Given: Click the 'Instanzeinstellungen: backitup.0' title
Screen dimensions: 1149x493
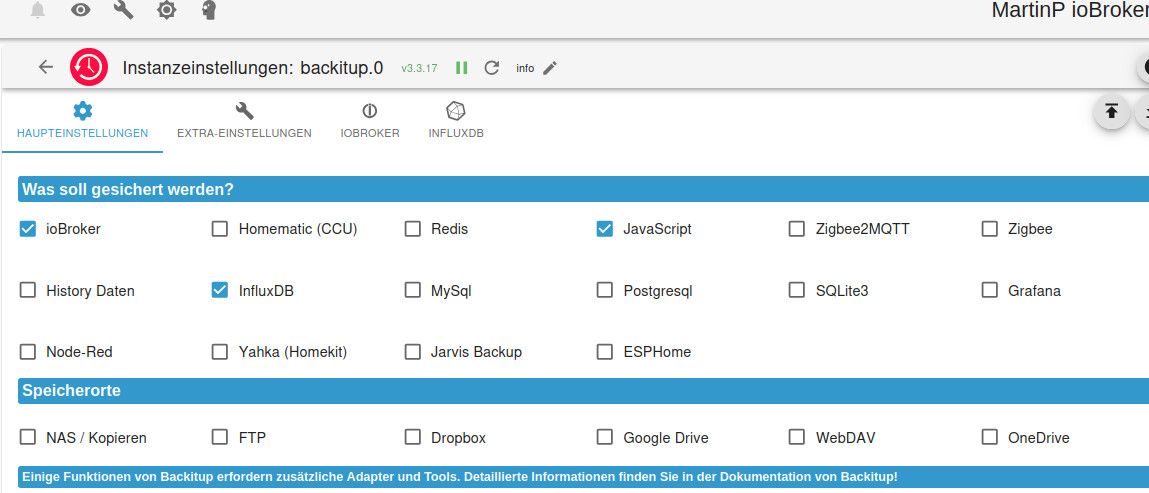Looking at the screenshot, I should [x=253, y=68].
